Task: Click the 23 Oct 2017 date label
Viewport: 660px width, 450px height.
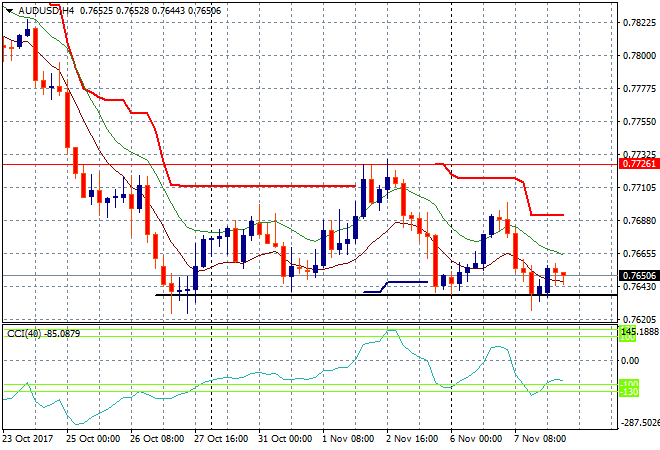Action: pos(28,439)
